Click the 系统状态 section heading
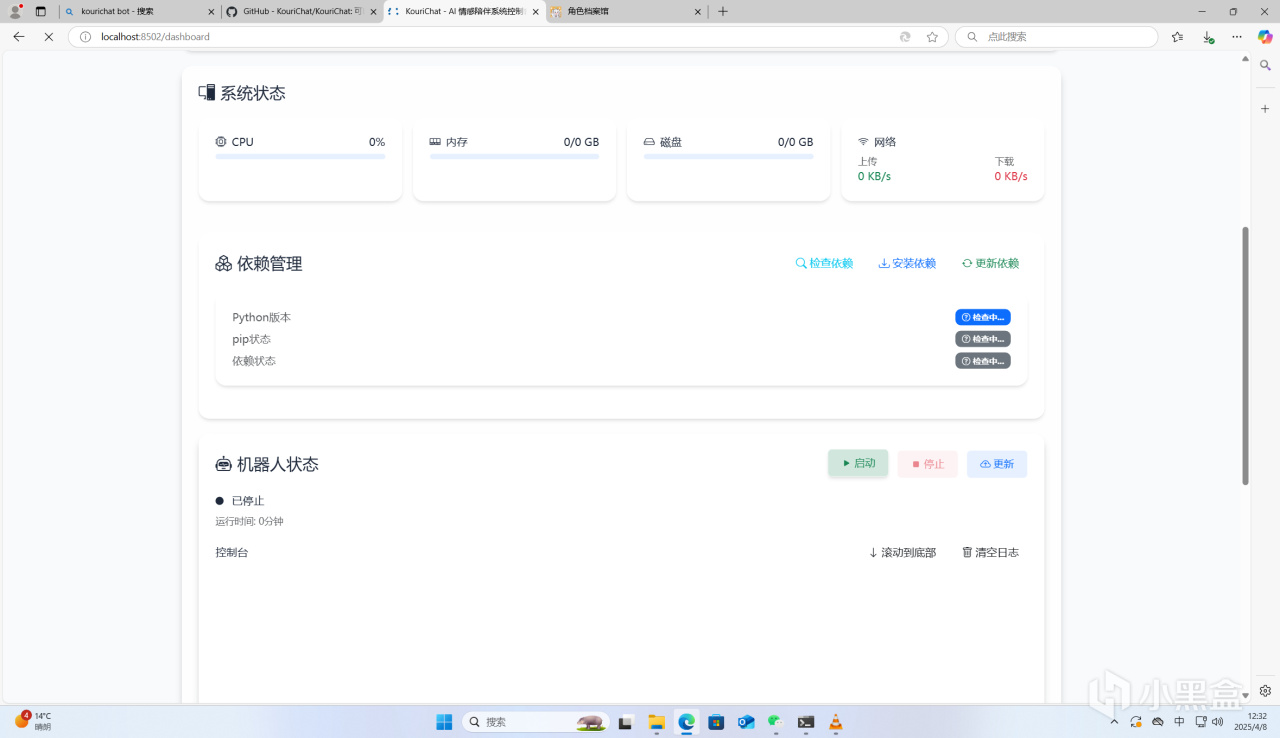 pos(242,93)
